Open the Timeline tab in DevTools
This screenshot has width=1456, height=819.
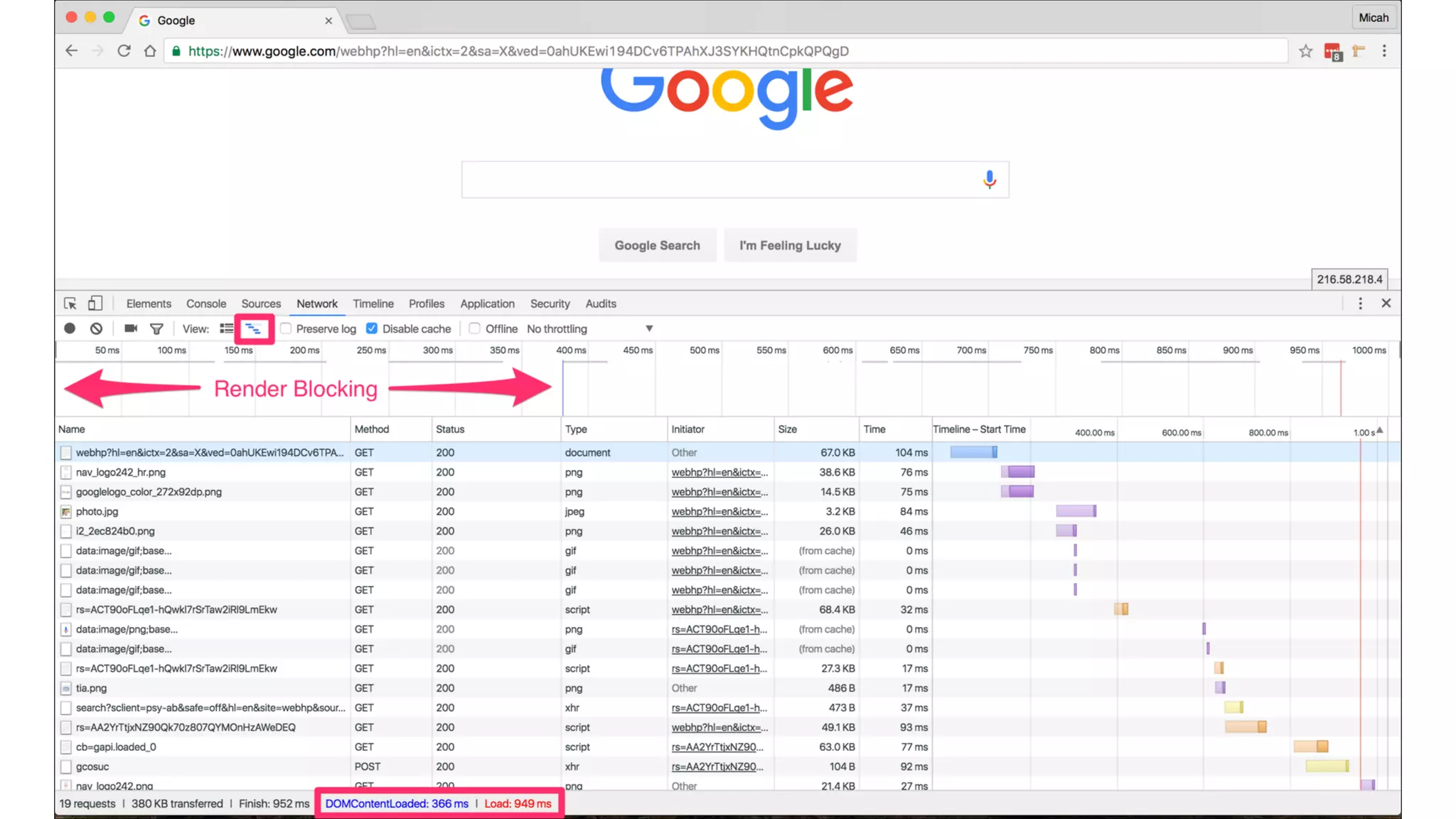pos(373,304)
